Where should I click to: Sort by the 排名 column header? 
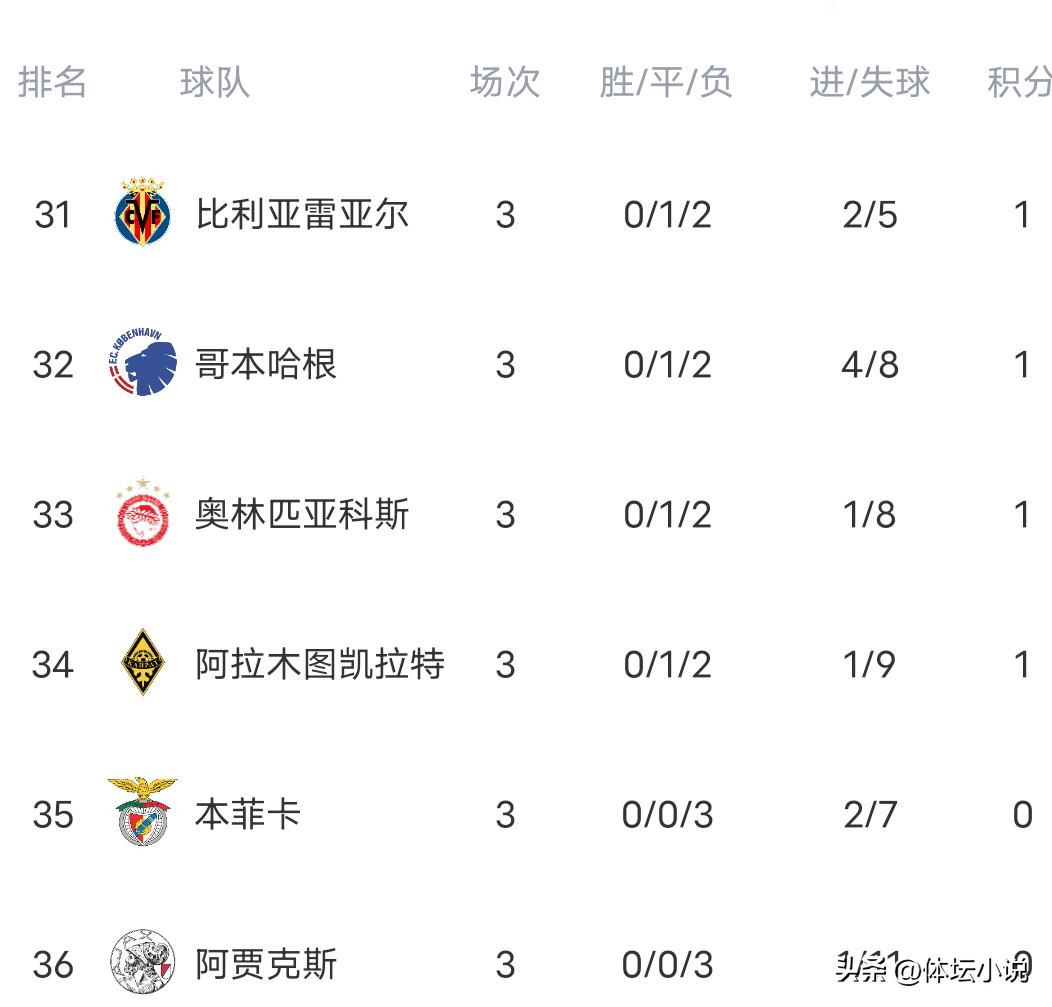tap(53, 82)
